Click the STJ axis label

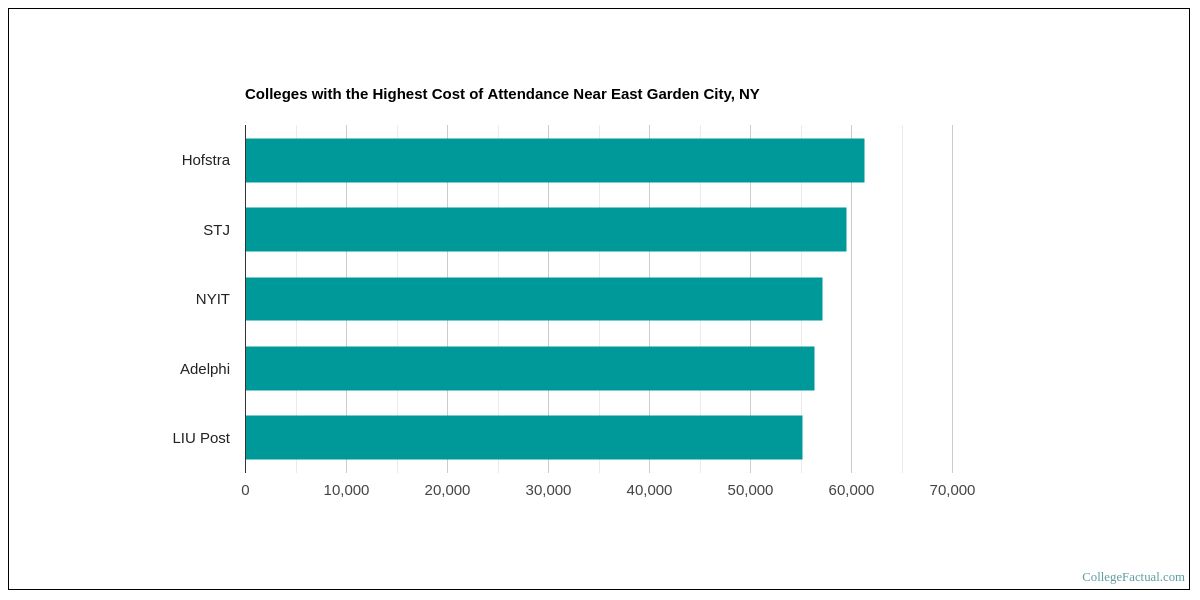[x=216, y=229]
